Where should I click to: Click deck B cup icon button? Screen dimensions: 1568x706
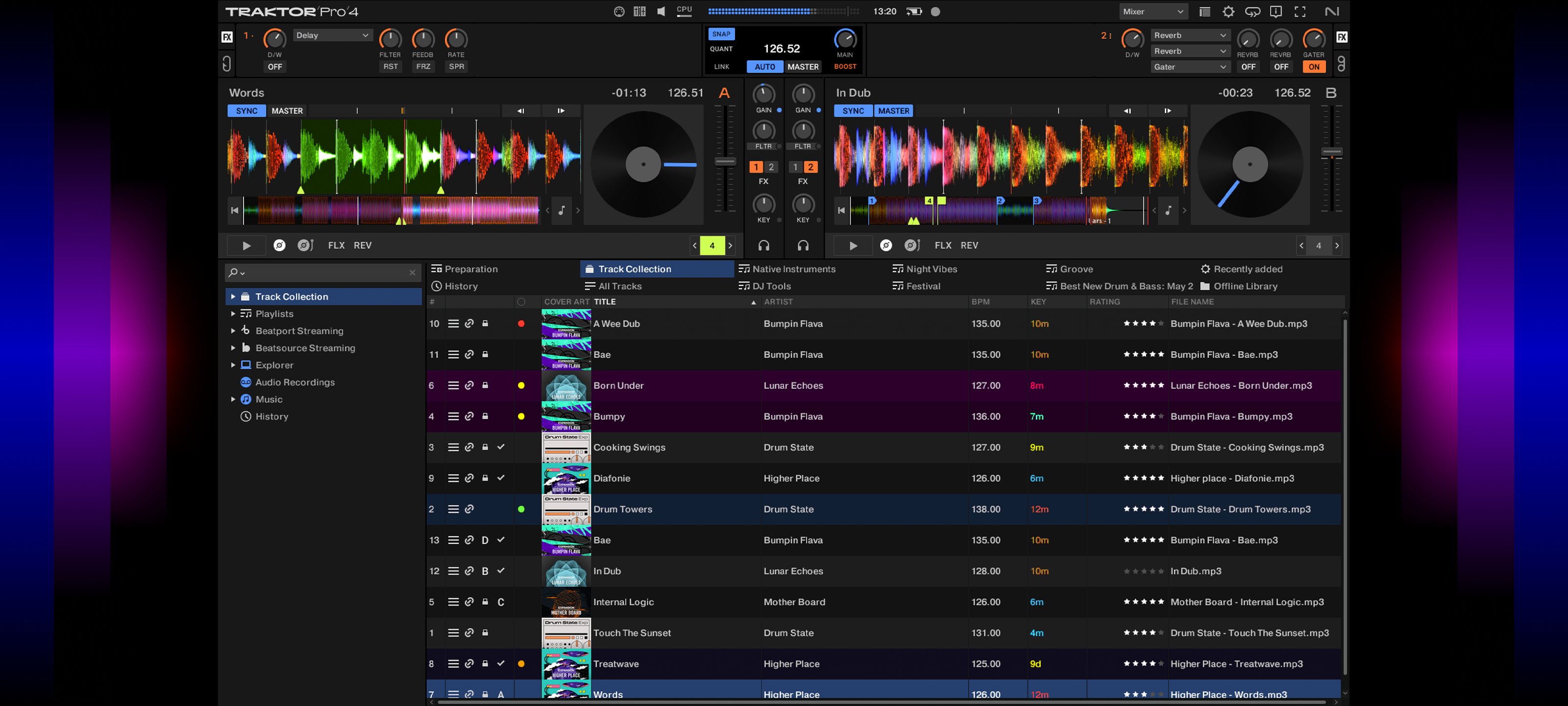912,246
